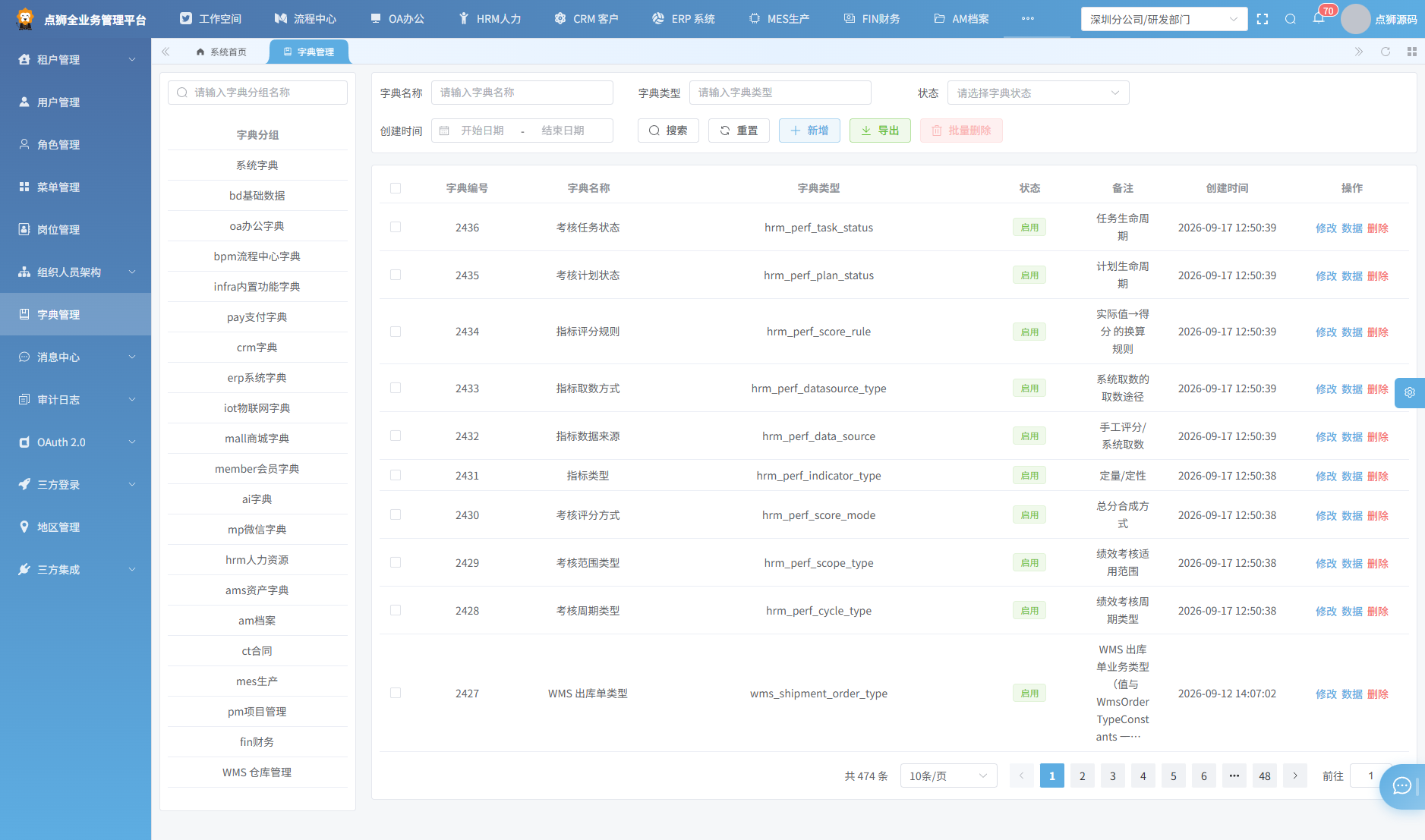Image resolution: width=1425 pixels, height=840 pixels.
Task: Check the row 2436 考核任务状态 checkbox
Action: click(x=396, y=227)
